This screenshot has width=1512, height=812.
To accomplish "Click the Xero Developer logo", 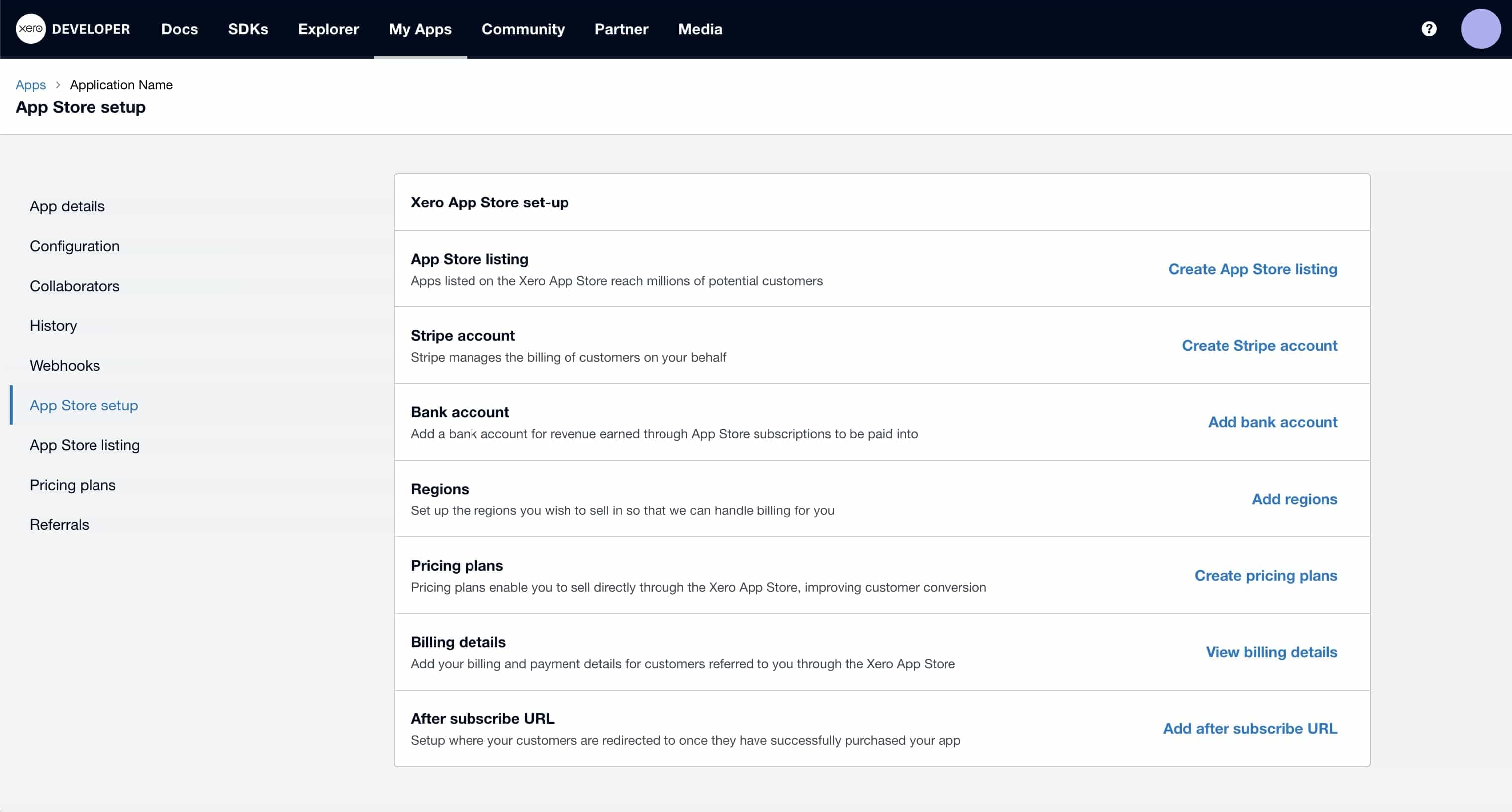I will pyautogui.click(x=72, y=29).
